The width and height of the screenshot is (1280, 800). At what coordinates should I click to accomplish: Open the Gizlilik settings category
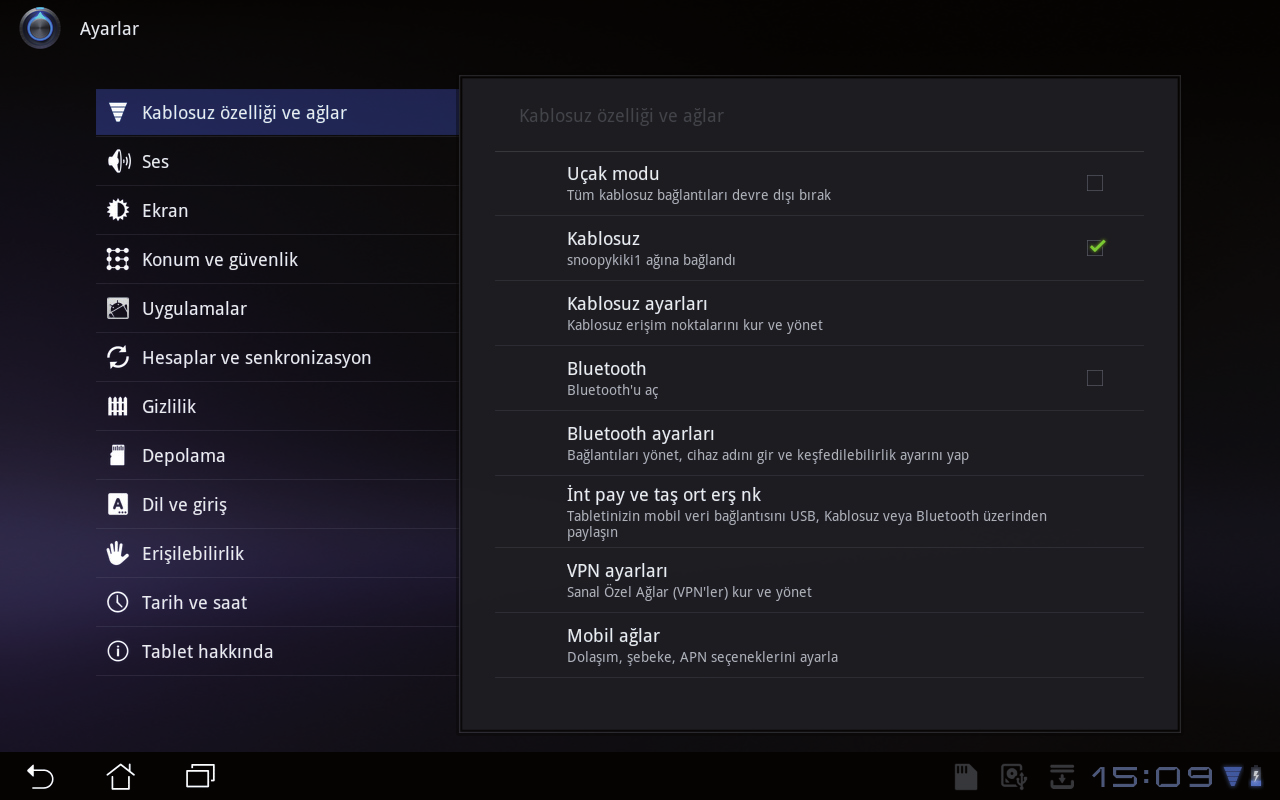276,406
